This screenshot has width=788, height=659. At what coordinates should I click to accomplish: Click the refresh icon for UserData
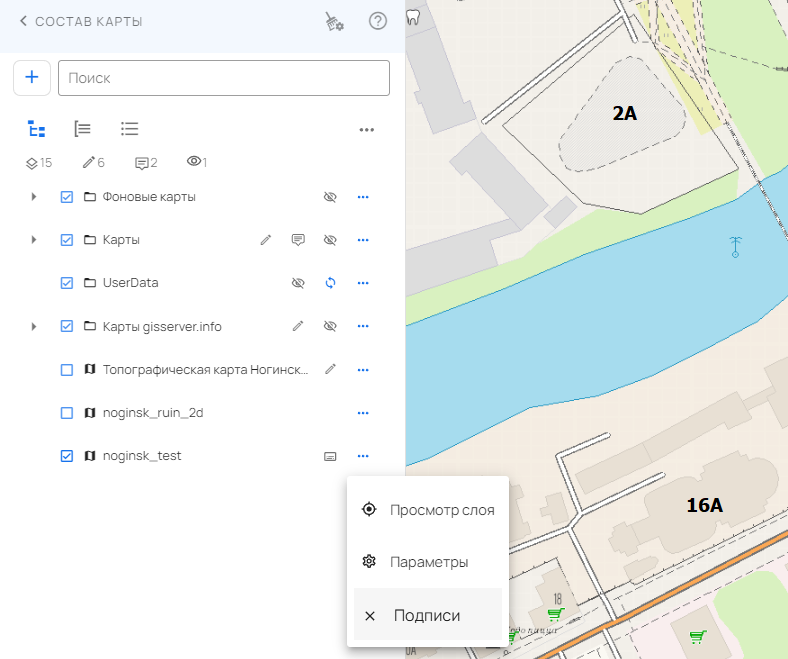click(330, 283)
